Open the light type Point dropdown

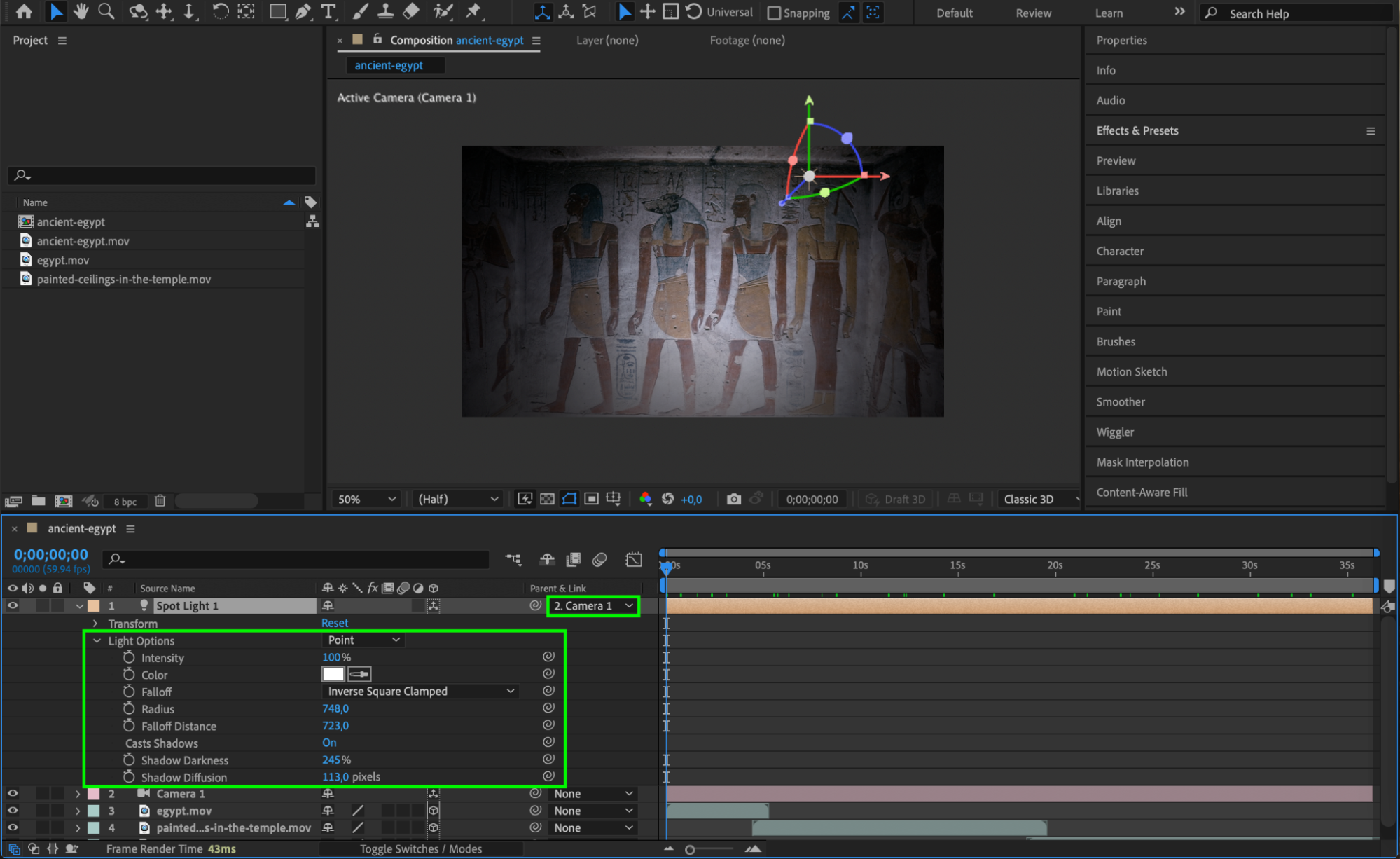pos(363,640)
